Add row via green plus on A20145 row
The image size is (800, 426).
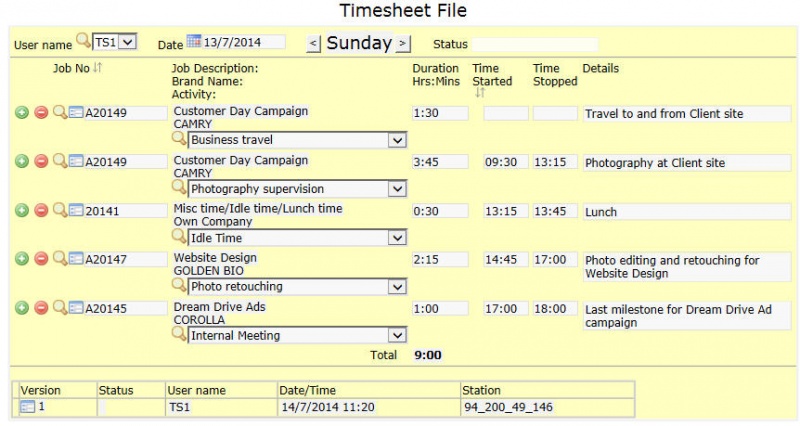[x=21, y=308]
